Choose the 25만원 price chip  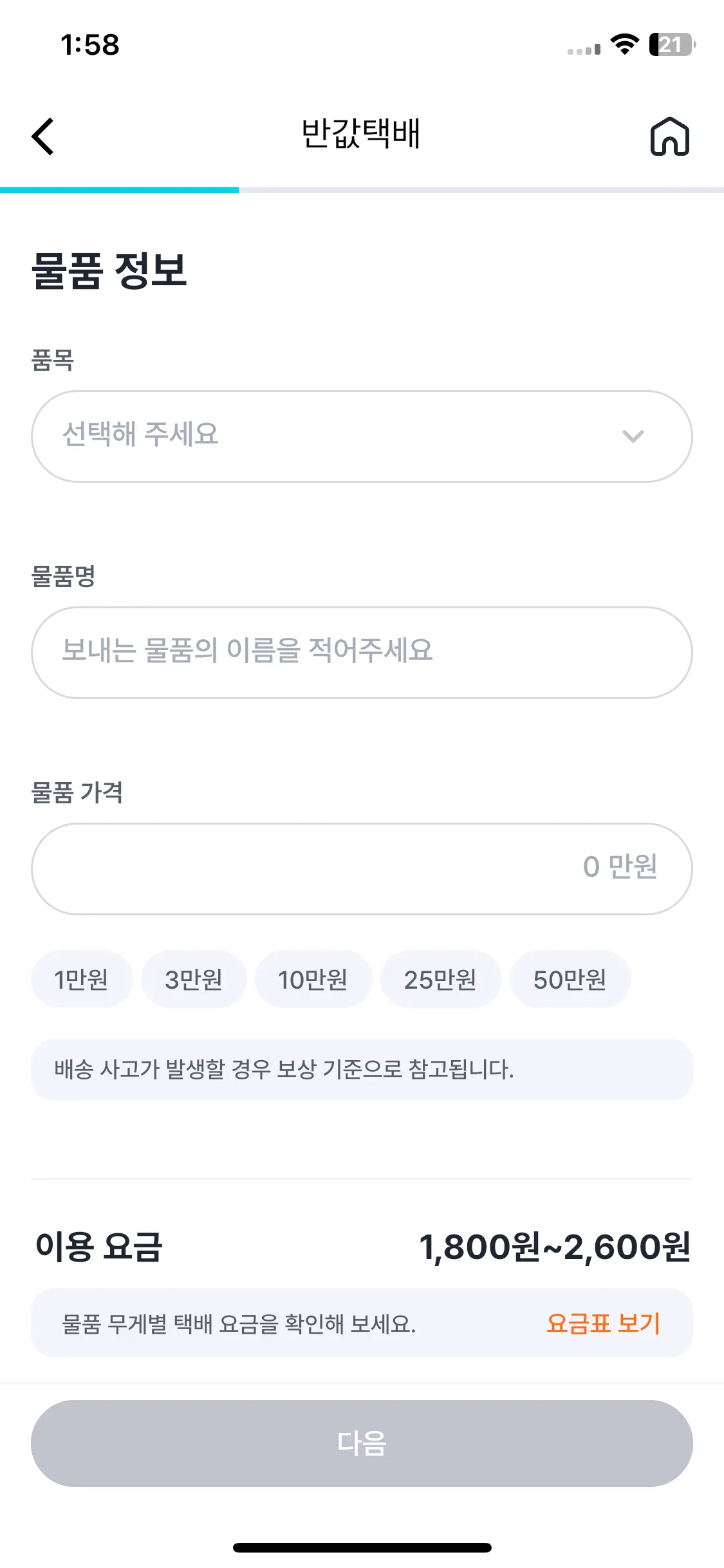[440, 979]
